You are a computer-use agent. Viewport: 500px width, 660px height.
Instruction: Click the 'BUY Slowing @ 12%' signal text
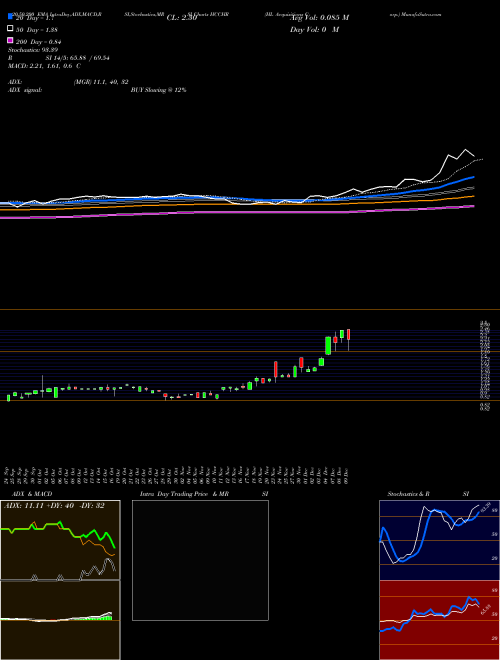pos(159,90)
